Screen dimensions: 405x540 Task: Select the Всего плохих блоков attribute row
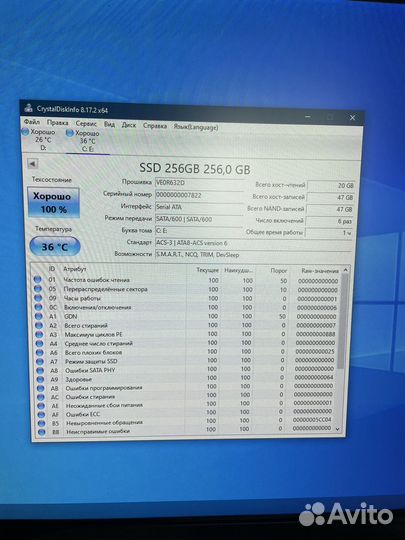[186, 352]
